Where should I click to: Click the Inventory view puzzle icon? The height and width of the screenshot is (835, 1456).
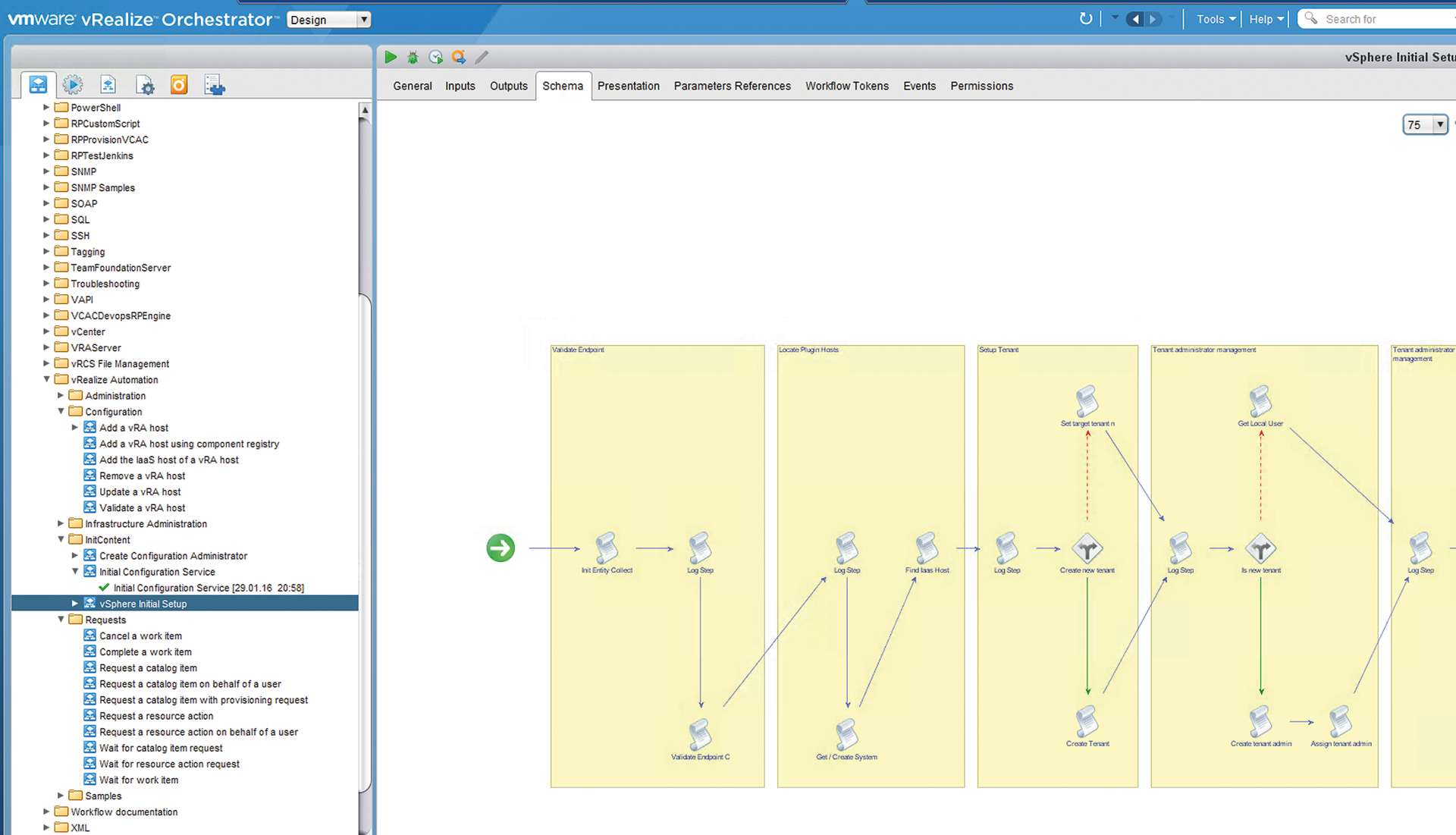215,84
